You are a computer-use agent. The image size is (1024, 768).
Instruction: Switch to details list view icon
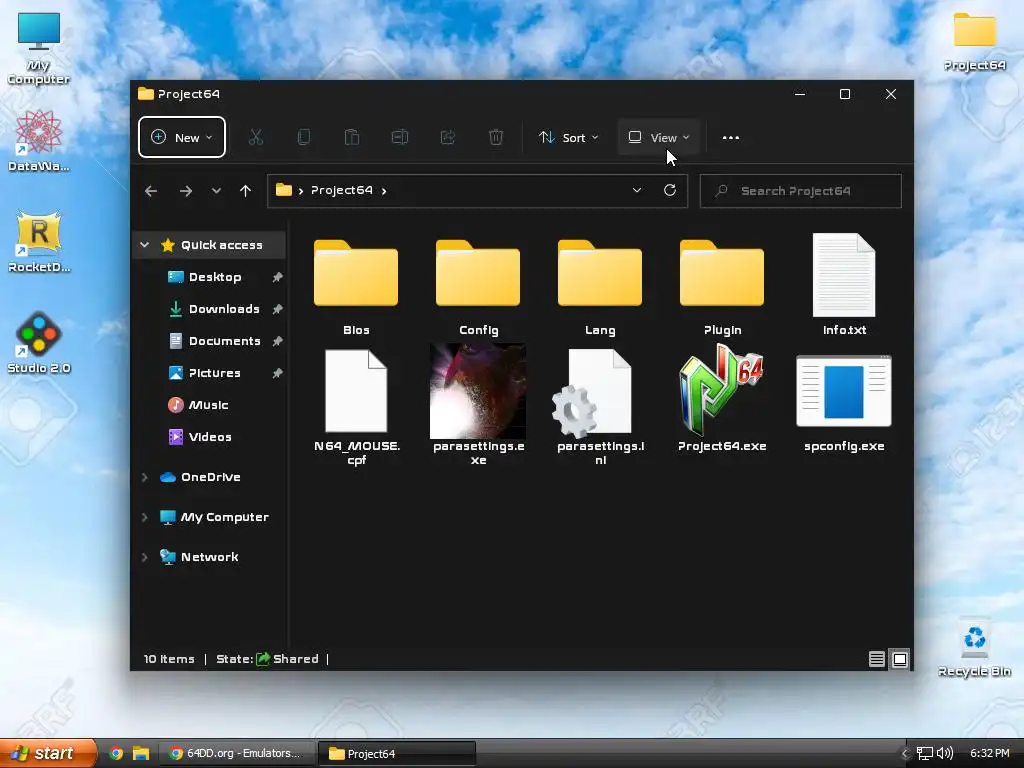tap(876, 659)
